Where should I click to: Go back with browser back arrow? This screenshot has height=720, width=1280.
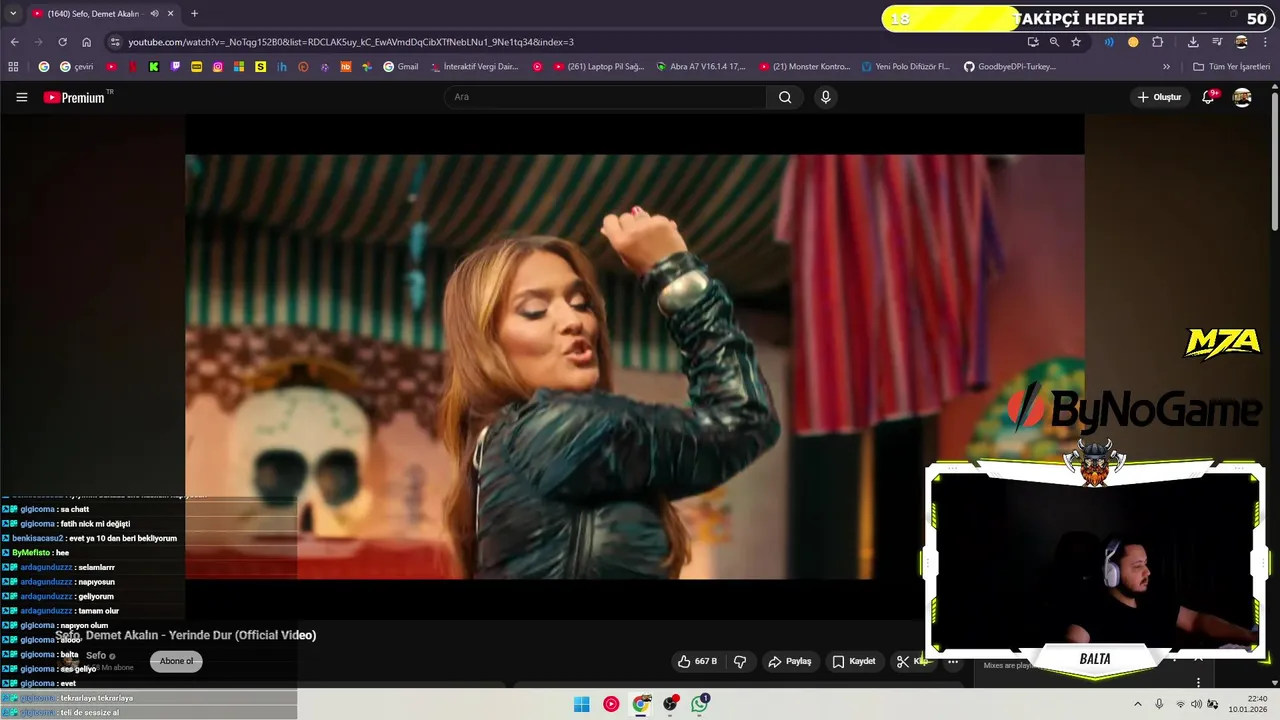14,42
